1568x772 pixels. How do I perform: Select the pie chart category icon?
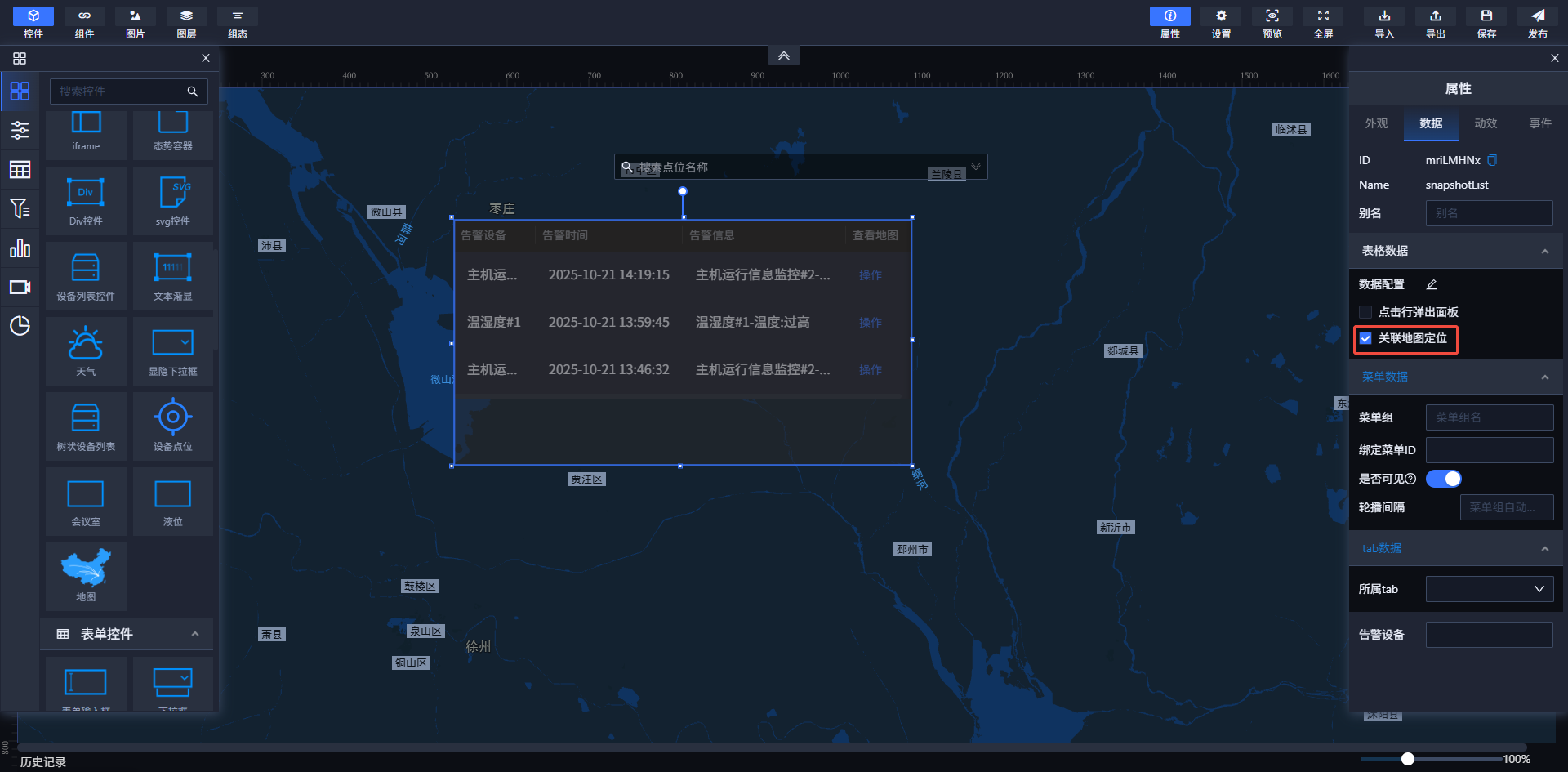point(20,326)
